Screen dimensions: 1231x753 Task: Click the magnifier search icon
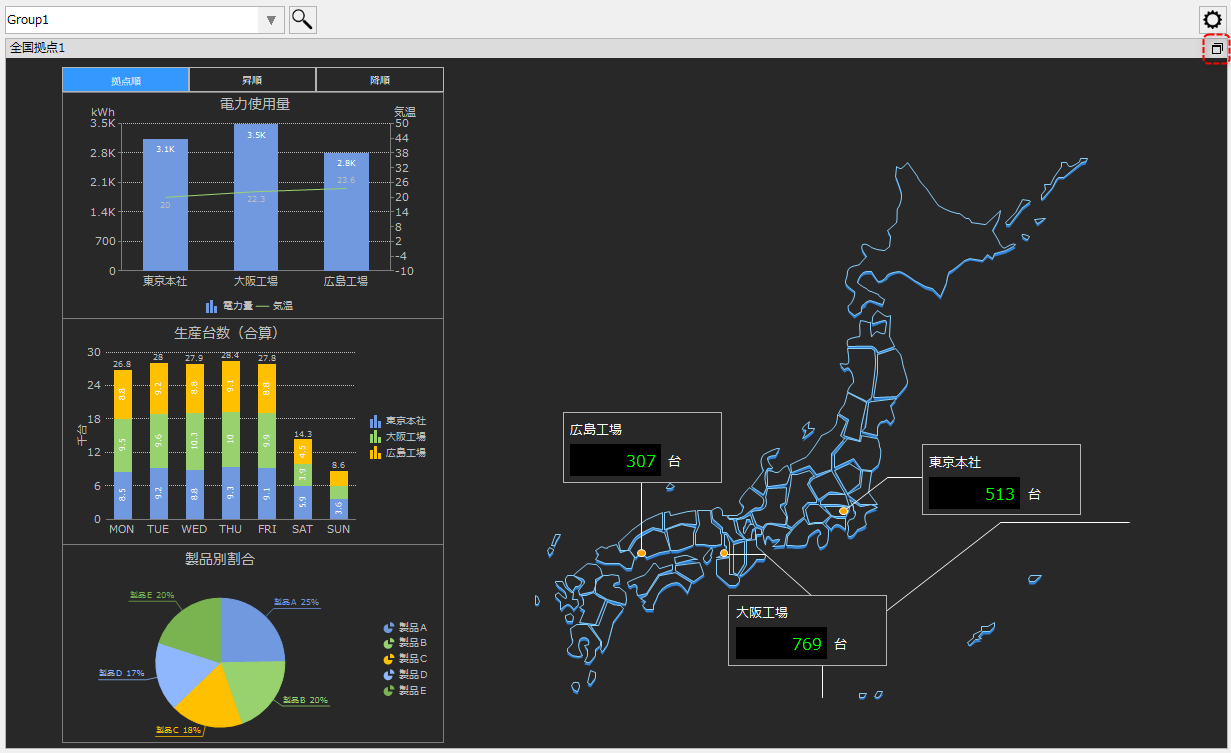[302, 20]
